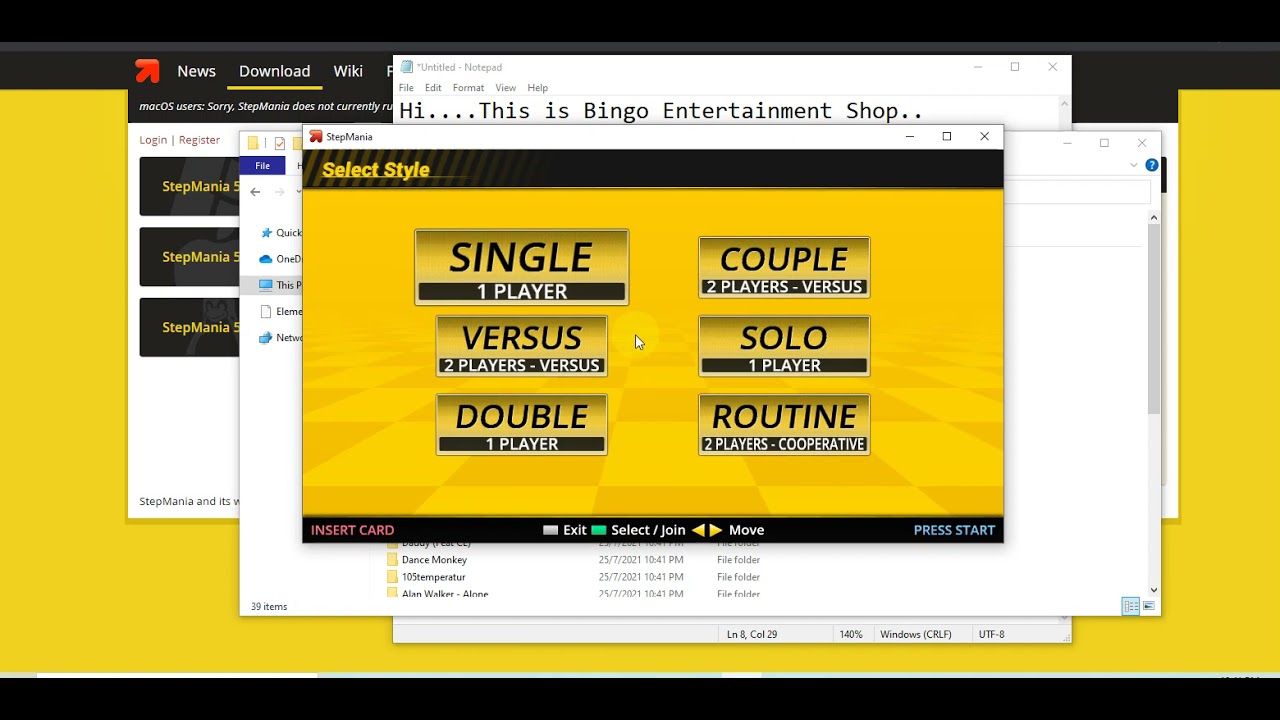Viewport: 1280px width, 720px height.
Task: Click 105temperatur folder icon
Action: pos(393,577)
